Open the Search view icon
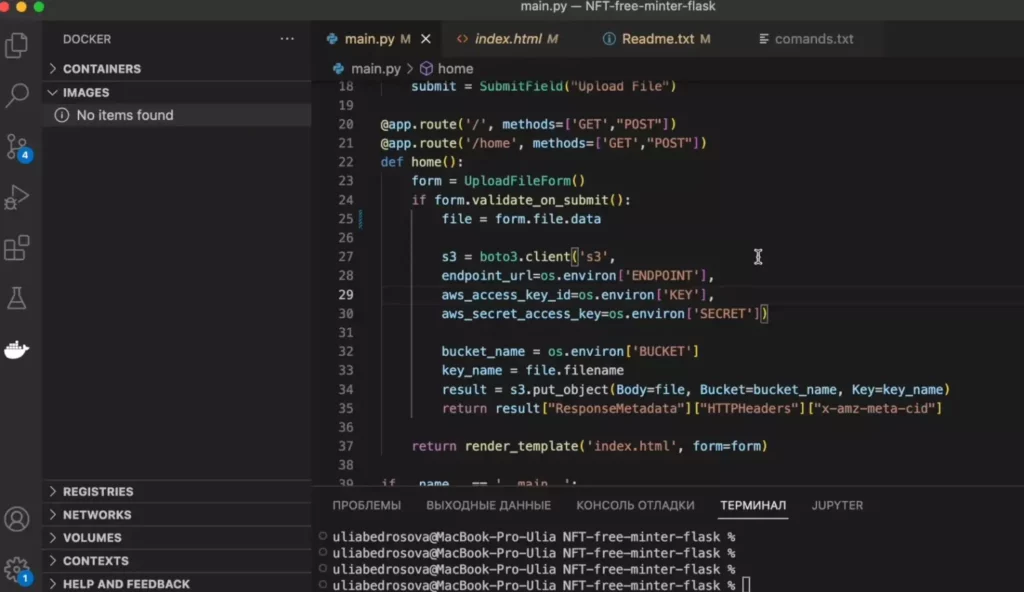1024x592 pixels. coord(17,96)
